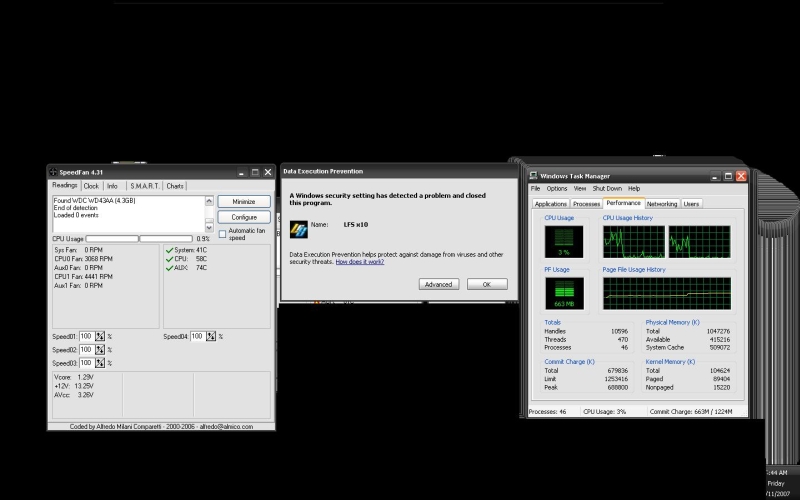Viewport: 800px width, 500px height.
Task: Click the PF Usage meter showing 663 MB
Action: click(x=564, y=293)
